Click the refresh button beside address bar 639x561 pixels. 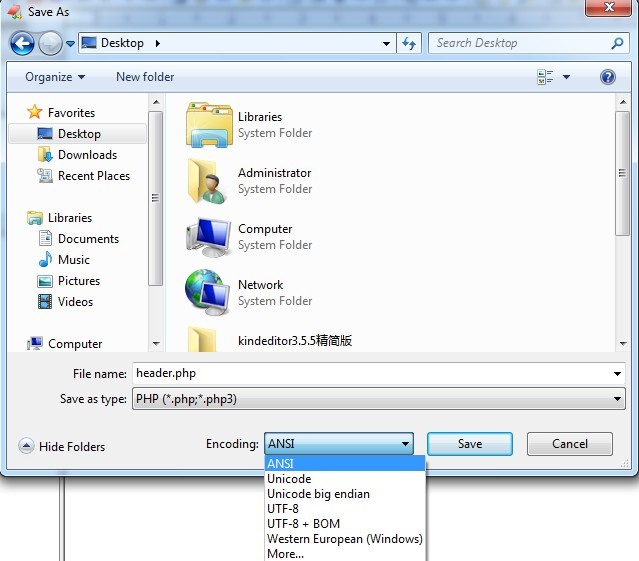408,43
